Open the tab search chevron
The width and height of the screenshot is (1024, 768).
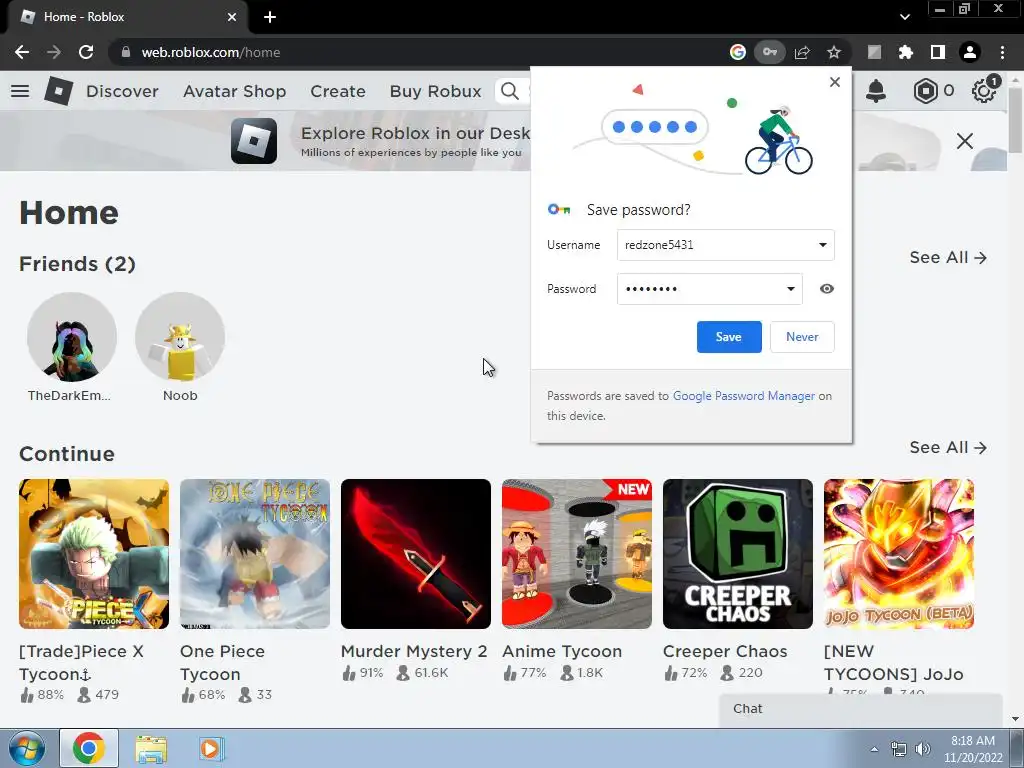[x=904, y=17]
